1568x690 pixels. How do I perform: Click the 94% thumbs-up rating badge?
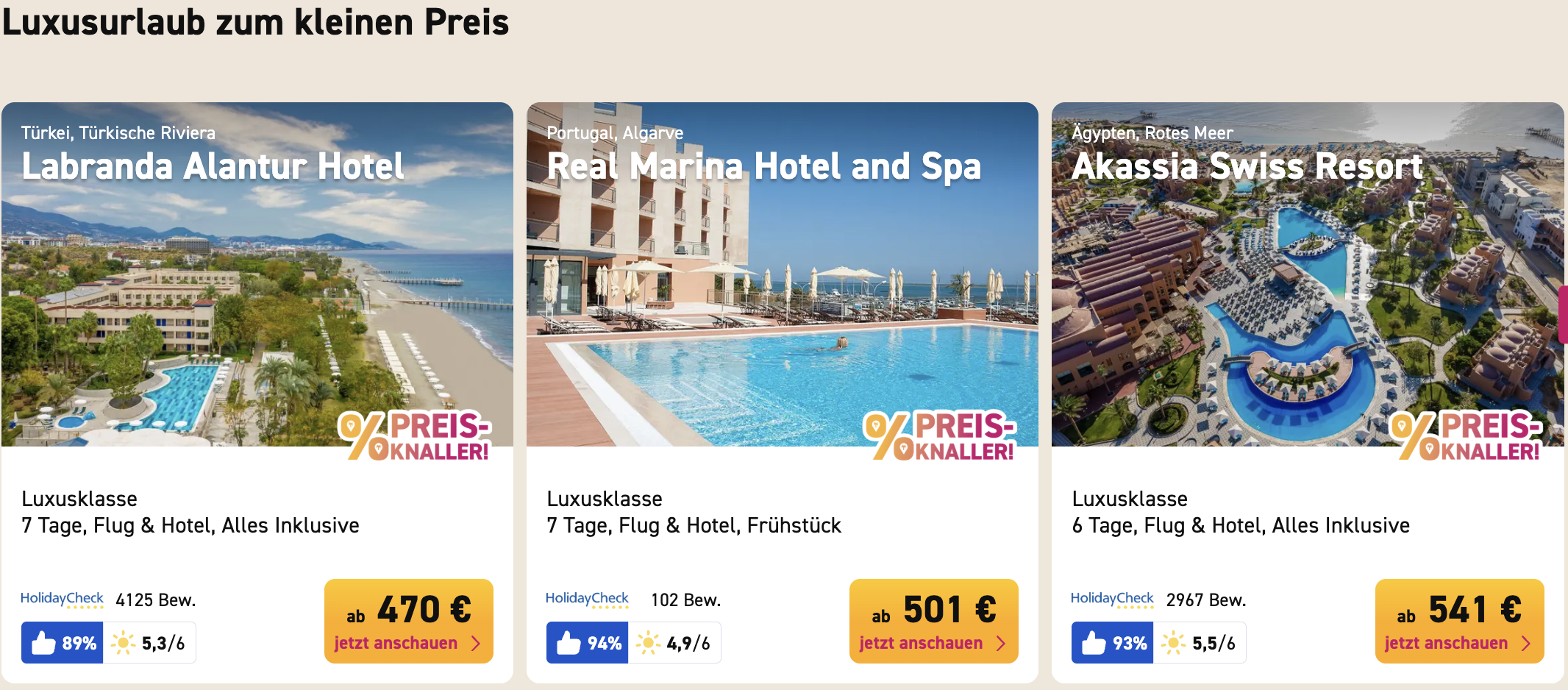tap(588, 643)
